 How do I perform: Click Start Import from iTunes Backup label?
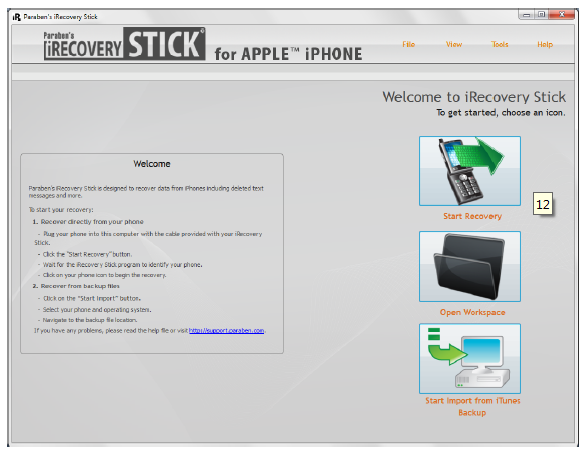pyautogui.click(x=472, y=406)
